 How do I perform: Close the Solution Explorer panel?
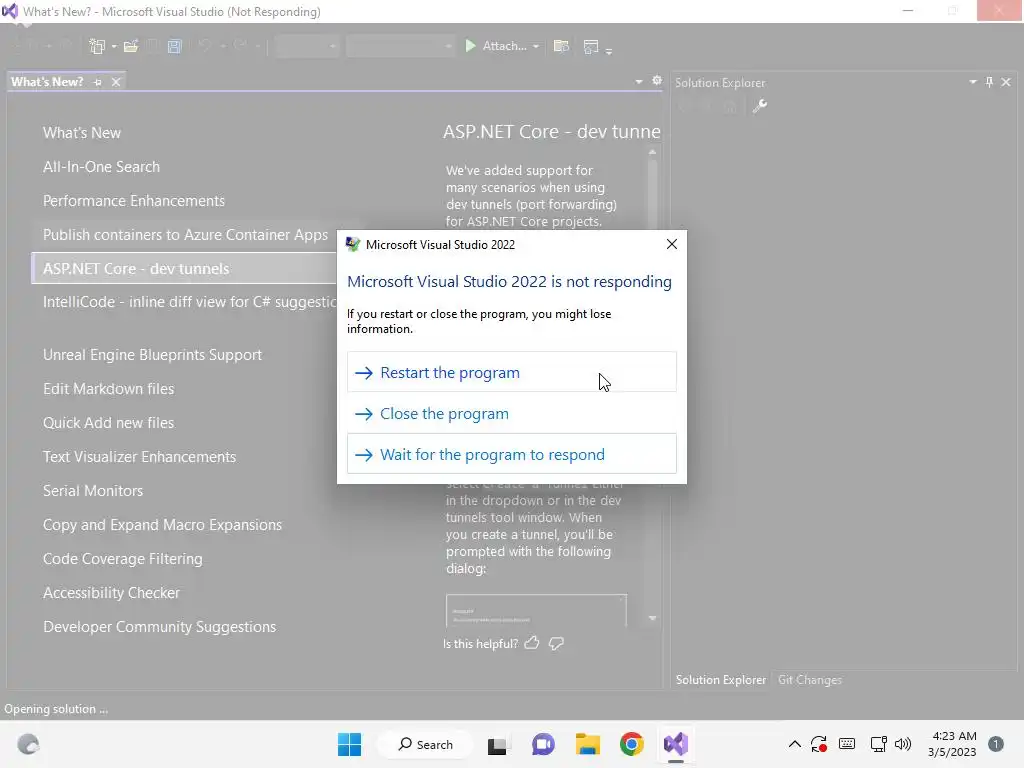1006,82
